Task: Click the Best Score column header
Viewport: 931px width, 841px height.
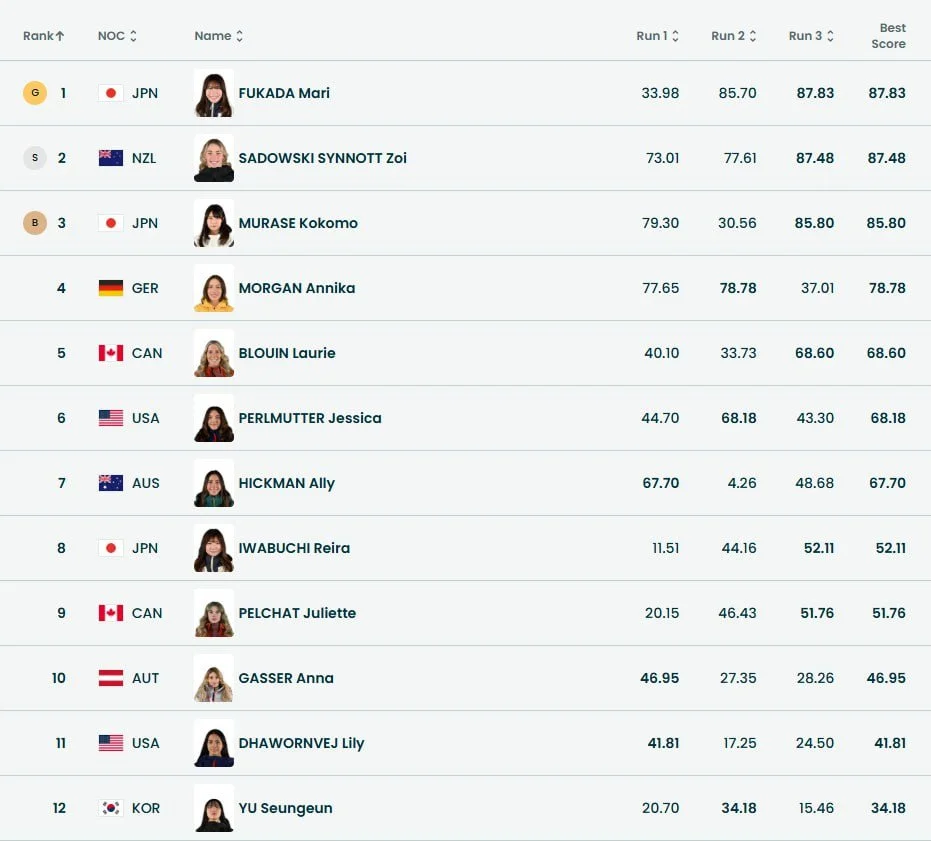Action: 888,36
